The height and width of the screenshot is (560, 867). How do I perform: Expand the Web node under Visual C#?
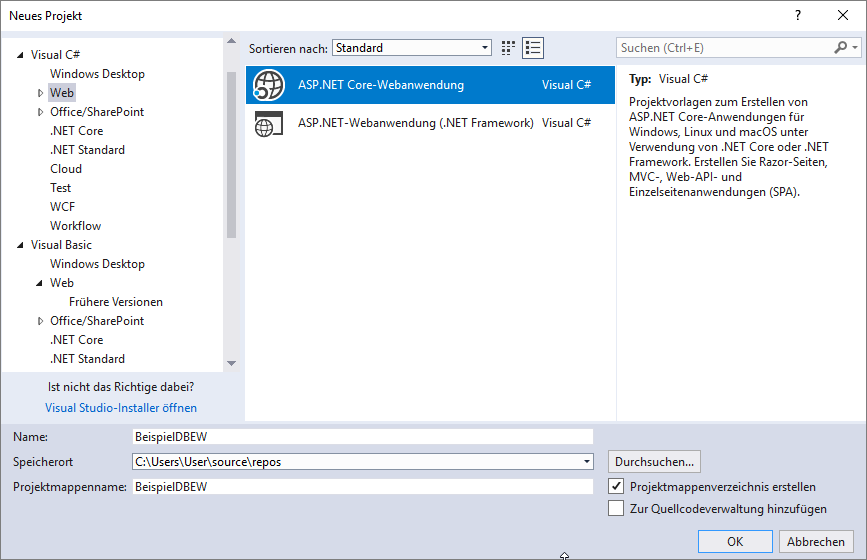(x=40, y=93)
